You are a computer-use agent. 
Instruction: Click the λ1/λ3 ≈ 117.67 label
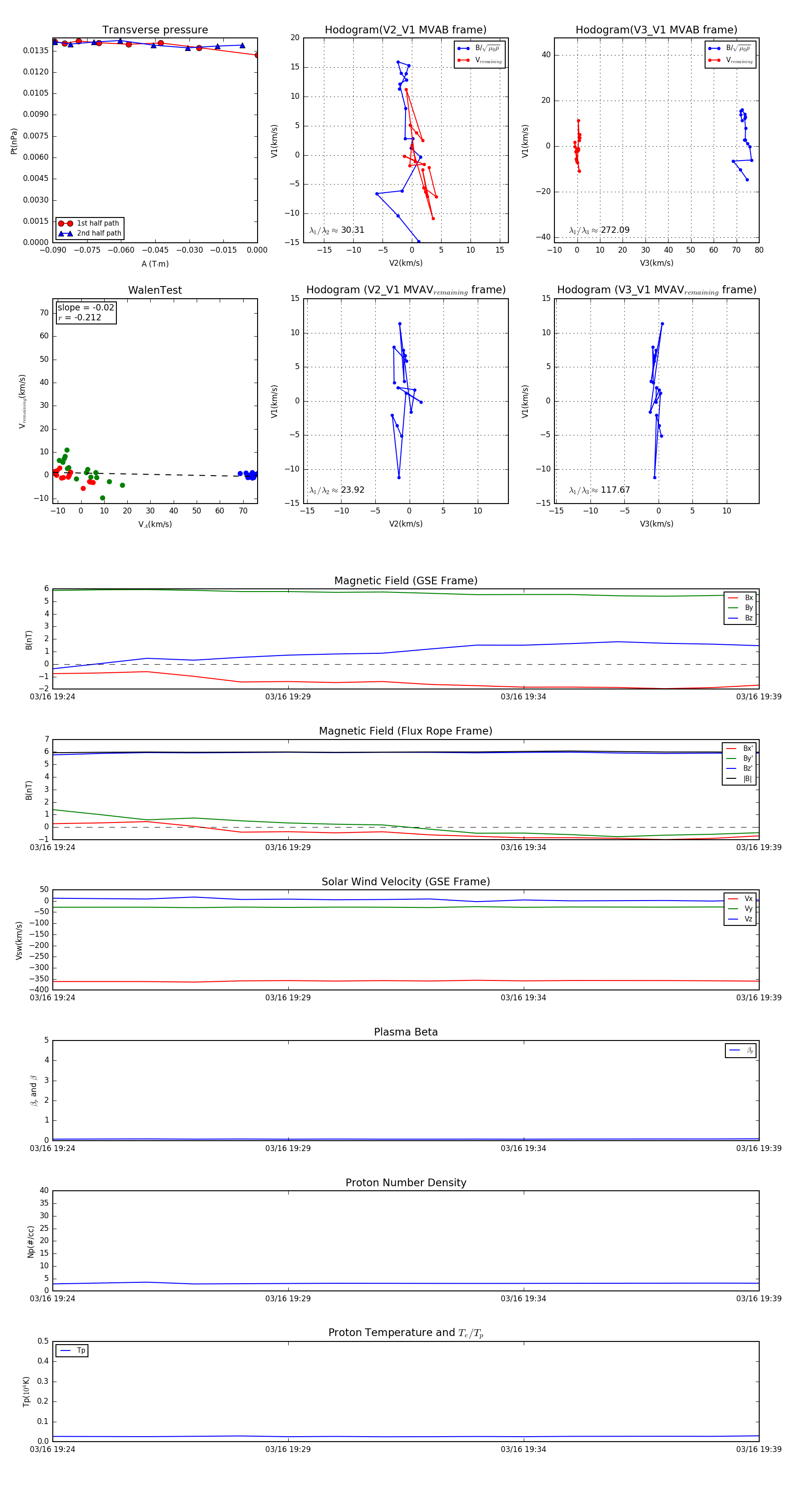coord(599,490)
